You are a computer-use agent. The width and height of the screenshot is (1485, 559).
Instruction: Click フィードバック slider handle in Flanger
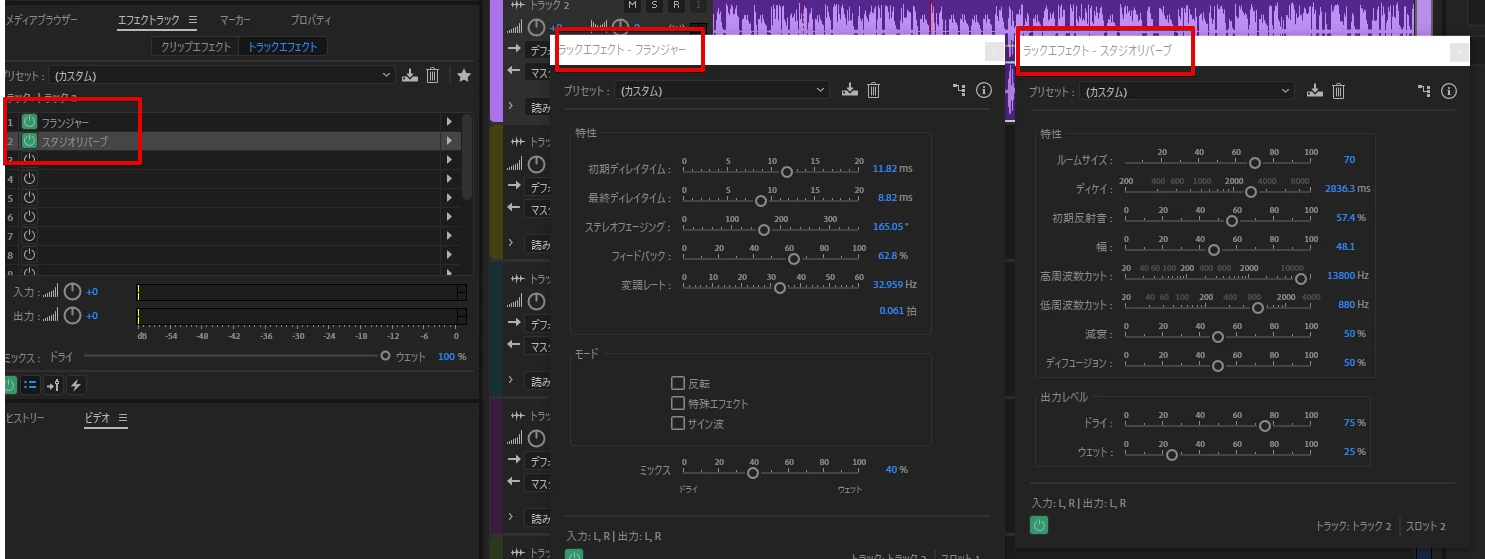pyautogui.click(x=794, y=258)
